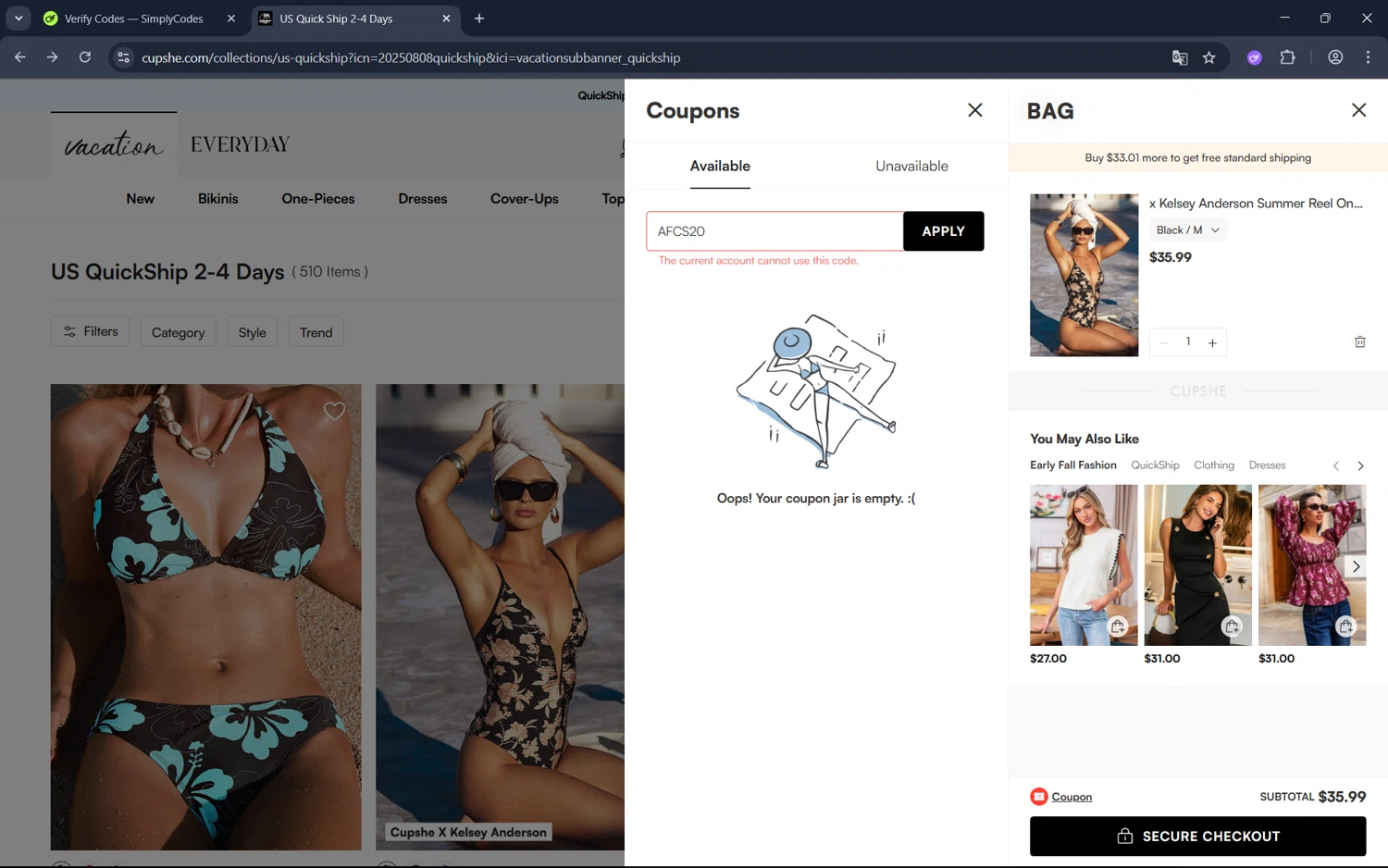Open the Trend filter
This screenshot has height=868, width=1388.
tap(316, 332)
